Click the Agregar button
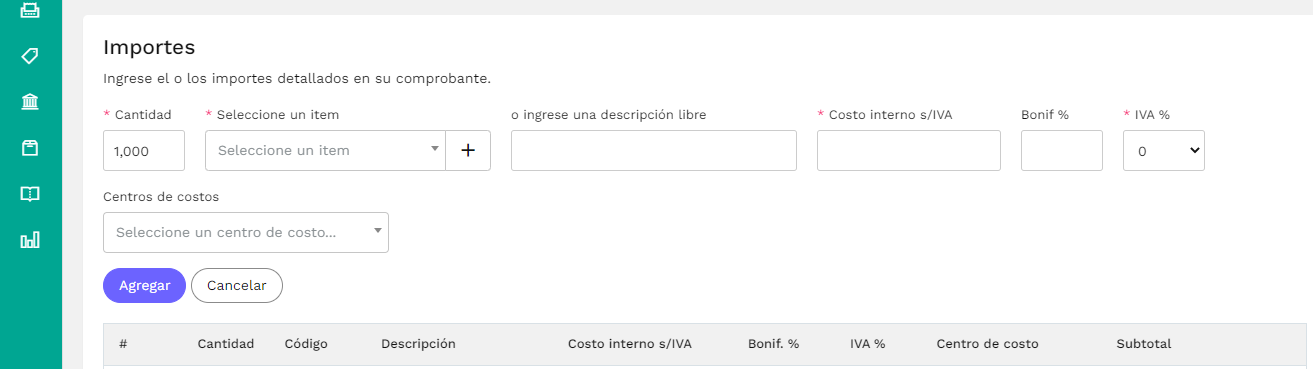The height and width of the screenshot is (369, 1313). 144,285
